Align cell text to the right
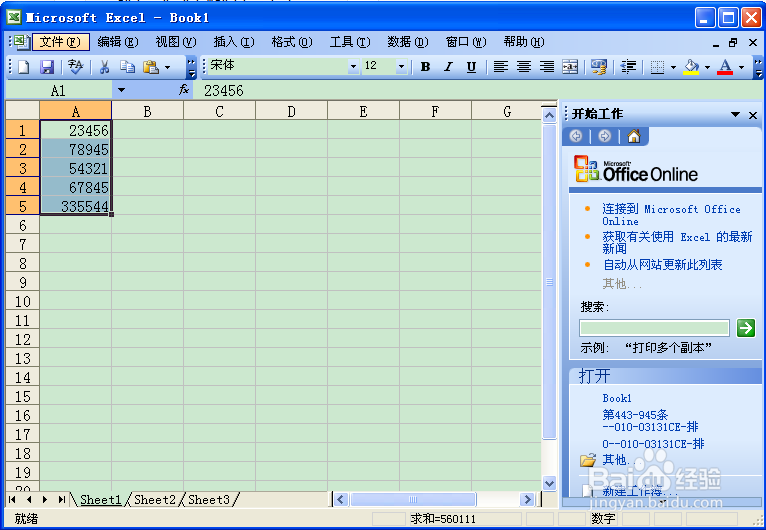The width and height of the screenshot is (766, 530). coord(547,67)
